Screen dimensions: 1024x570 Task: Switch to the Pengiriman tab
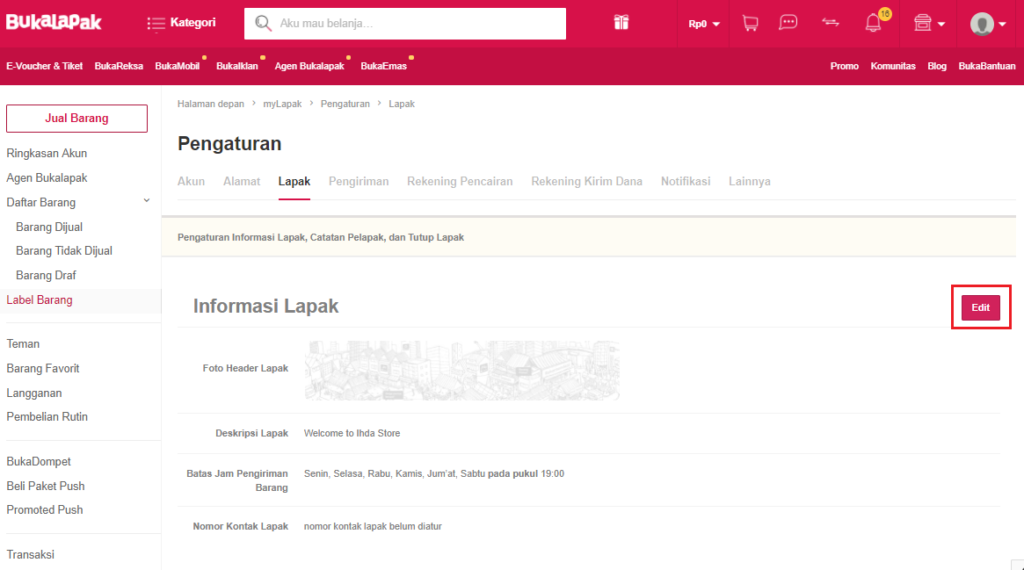pyautogui.click(x=359, y=182)
